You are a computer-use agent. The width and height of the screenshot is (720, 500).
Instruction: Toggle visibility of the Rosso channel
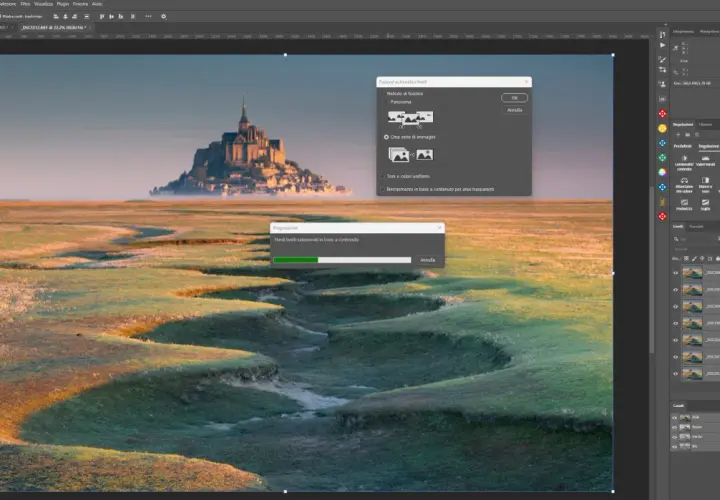(x=675, y=427)
